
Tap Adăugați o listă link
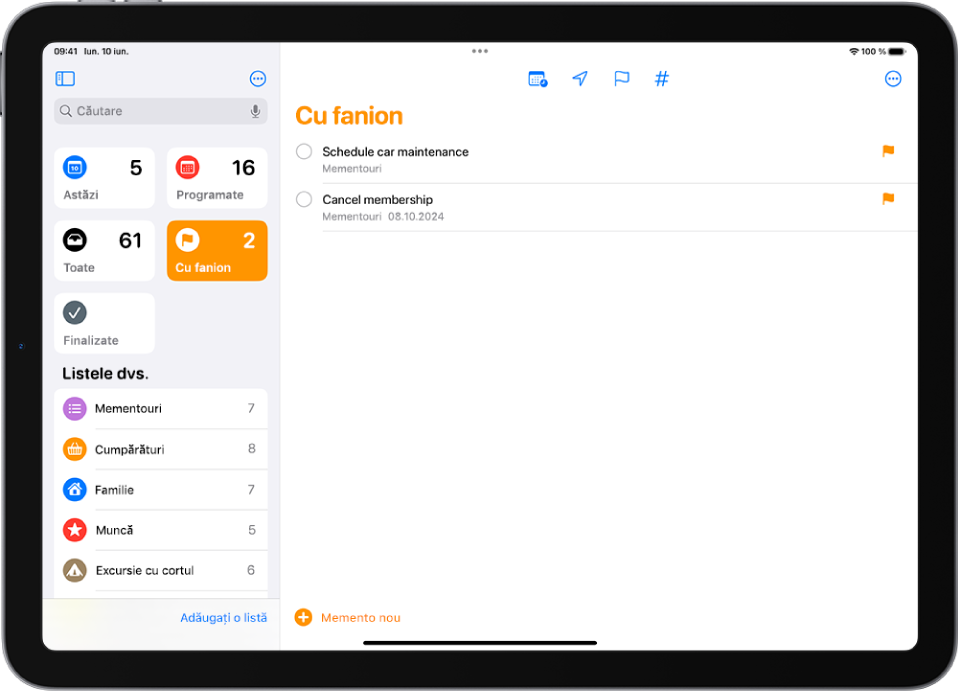tap(224, 617)
